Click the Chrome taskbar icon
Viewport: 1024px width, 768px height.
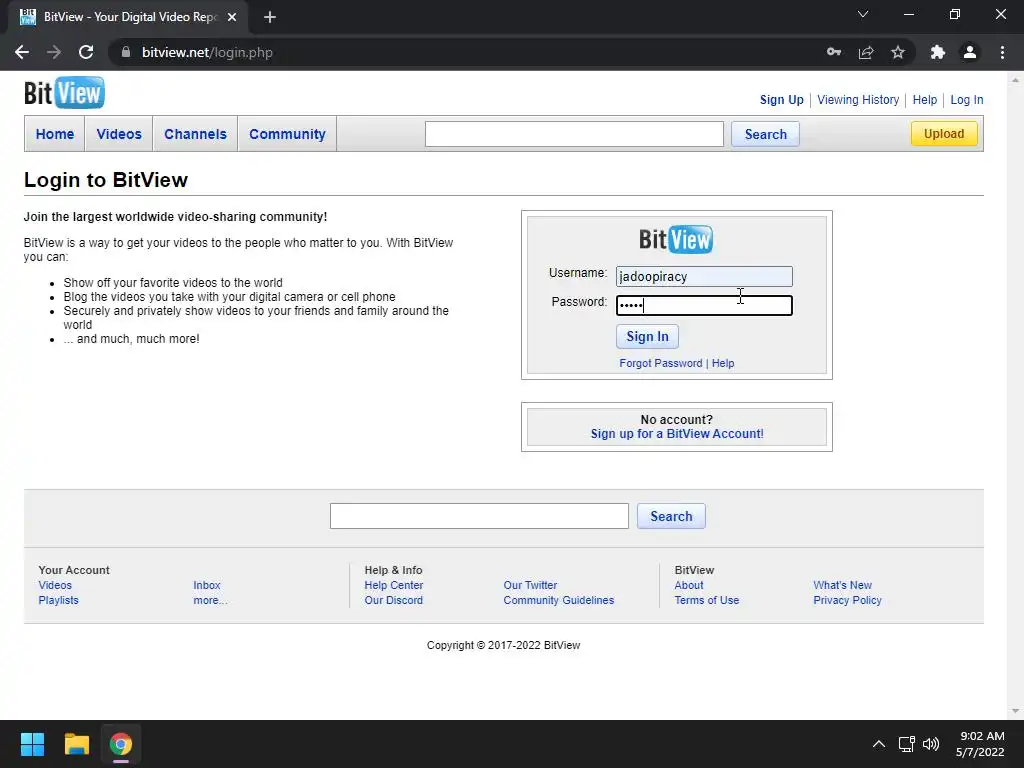(x=121, y=744)
